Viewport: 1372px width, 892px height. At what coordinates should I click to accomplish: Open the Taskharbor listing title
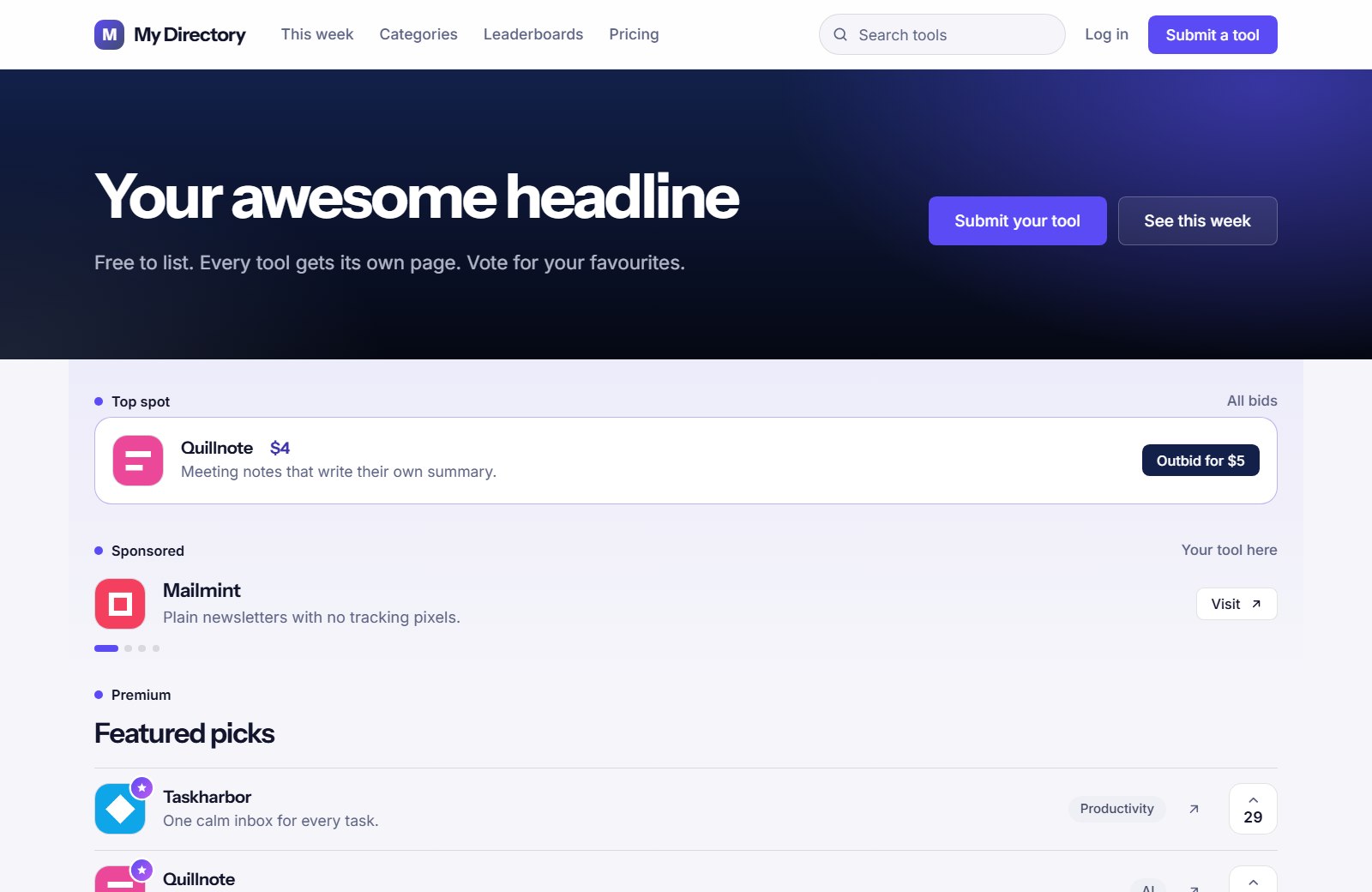pos(207,797)
